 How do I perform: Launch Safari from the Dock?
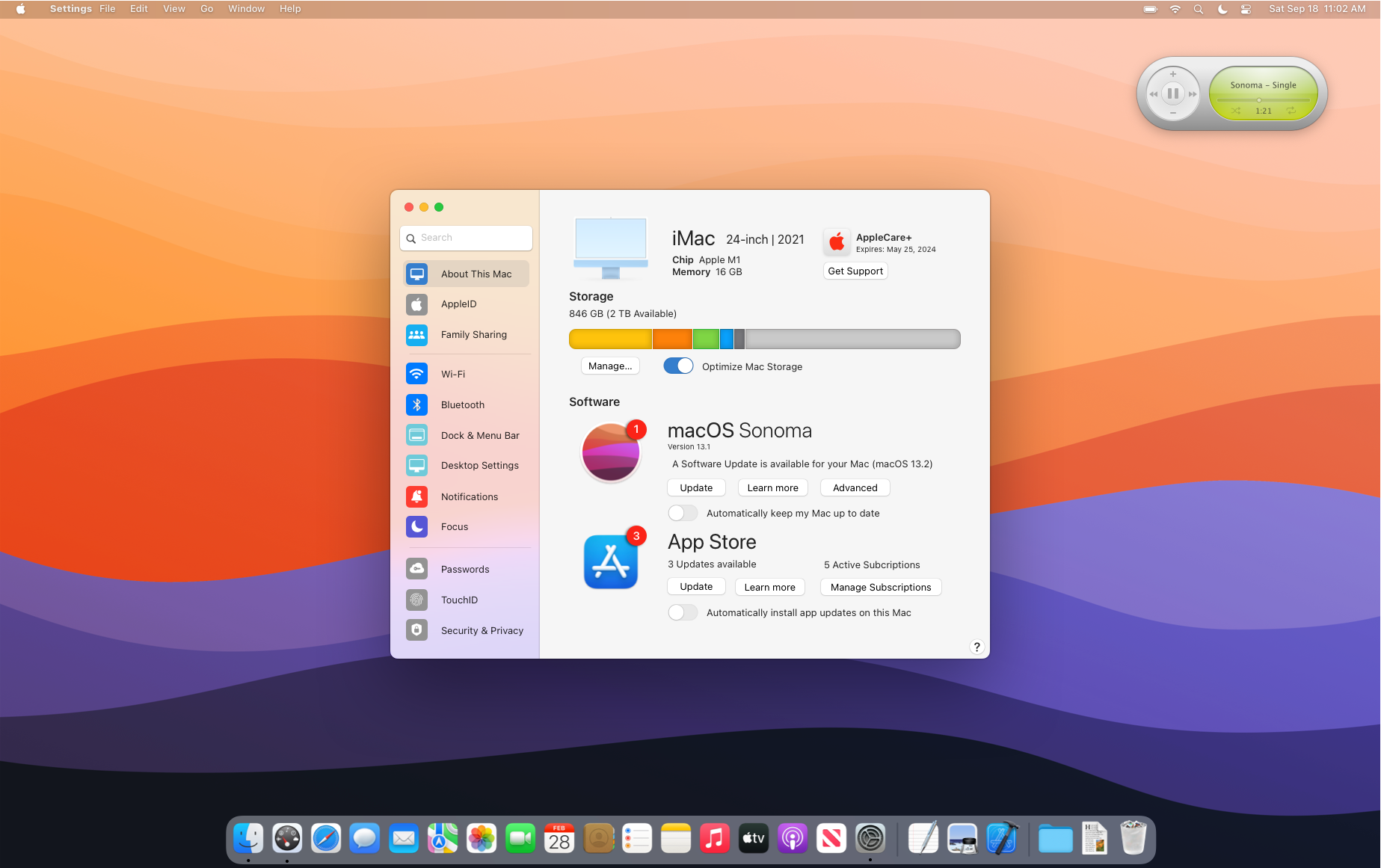(x=326, y=839)
